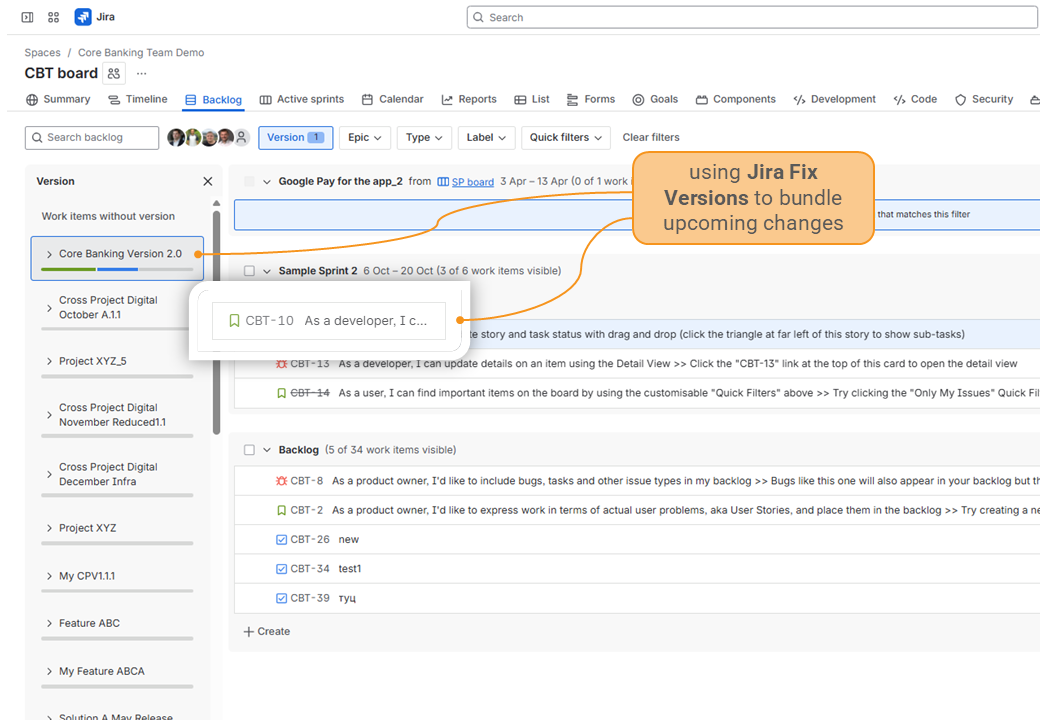The width and height of the screenshot is (1040, 720).
Task: Check the Sample Sprint 2 checkbox
Action: click(x=248, y=270)
